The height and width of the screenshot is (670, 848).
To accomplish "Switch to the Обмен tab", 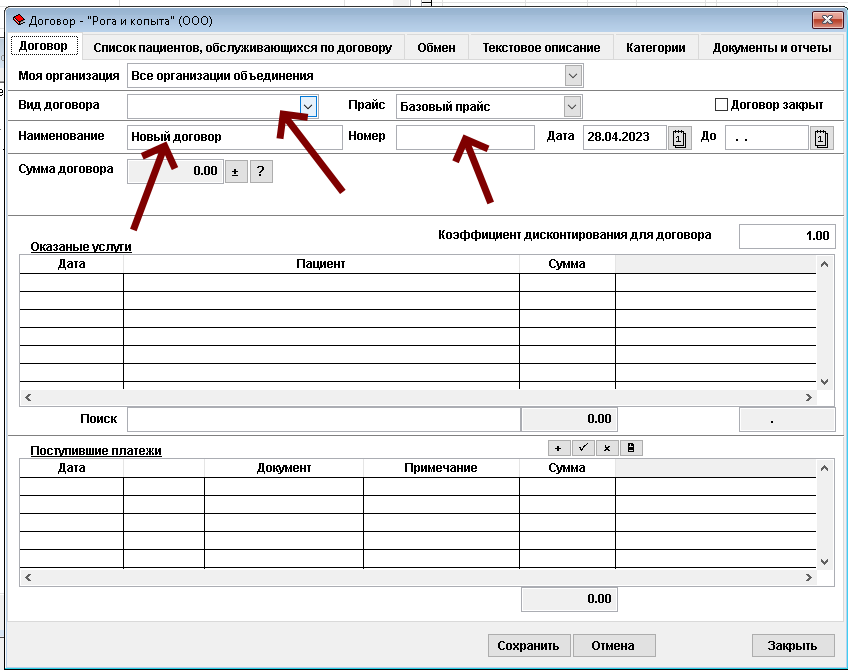I will click(x=436, y=47).
